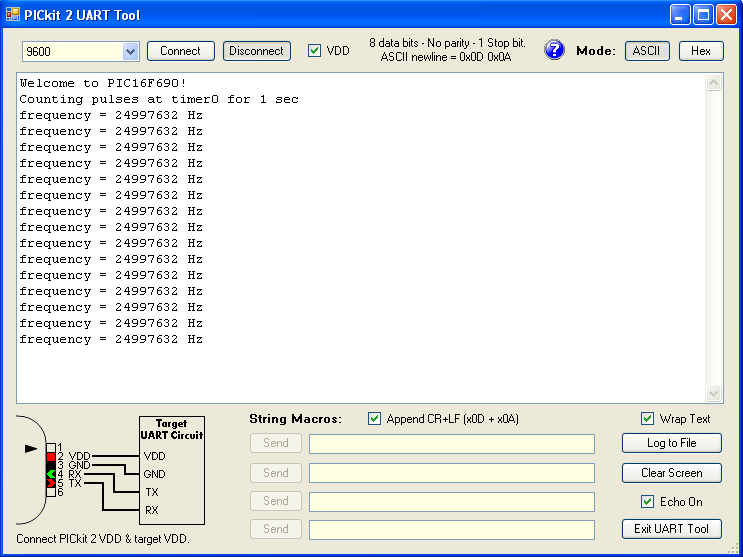Click the PICkit 2 title bar app icon
Viewport: 743px width, 557px height.
click(13, 15)
